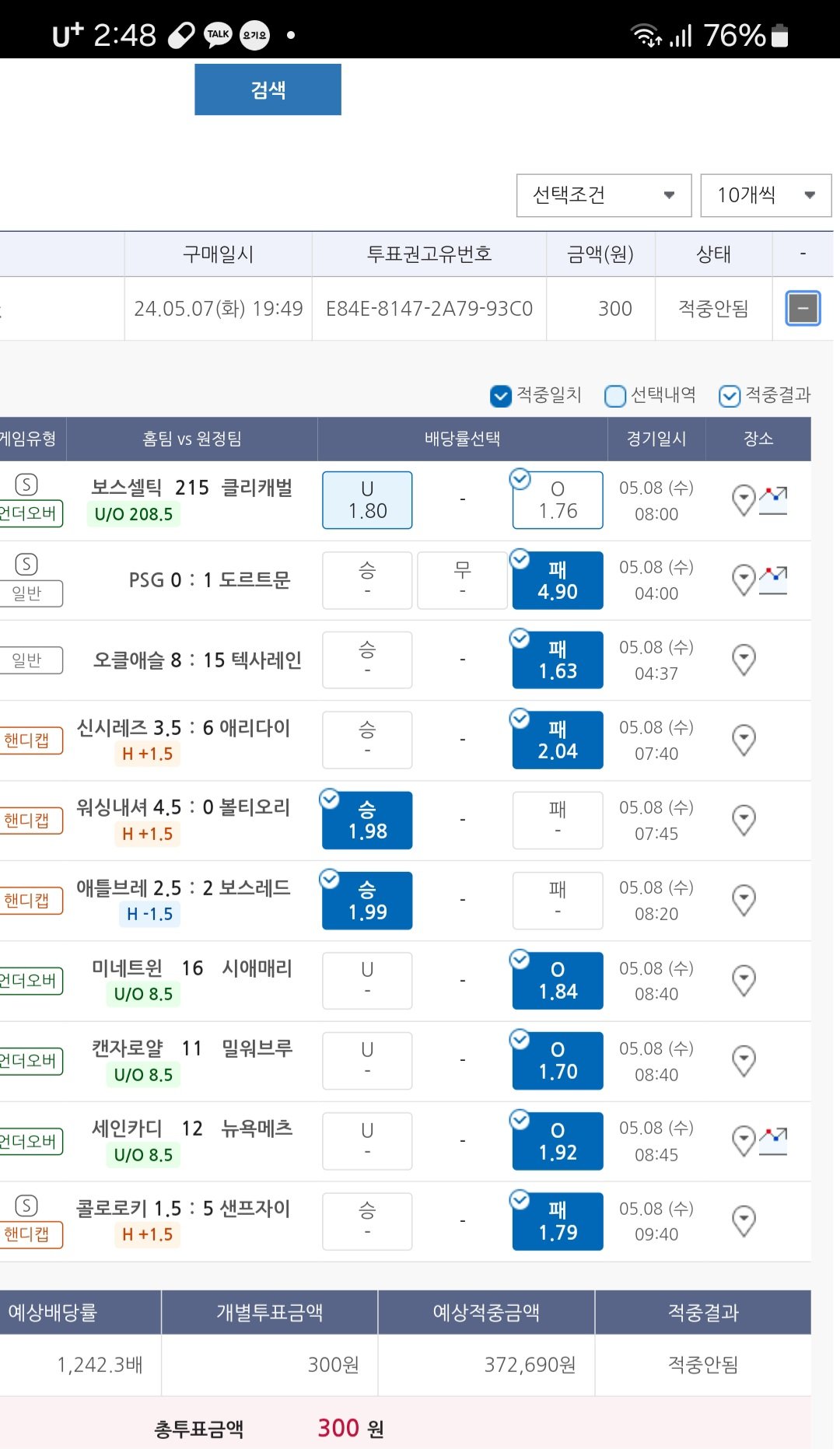Tap location pin for 오클애슬 vs 텍사레인
840x1449 pixels.
[x=744, y=660]
